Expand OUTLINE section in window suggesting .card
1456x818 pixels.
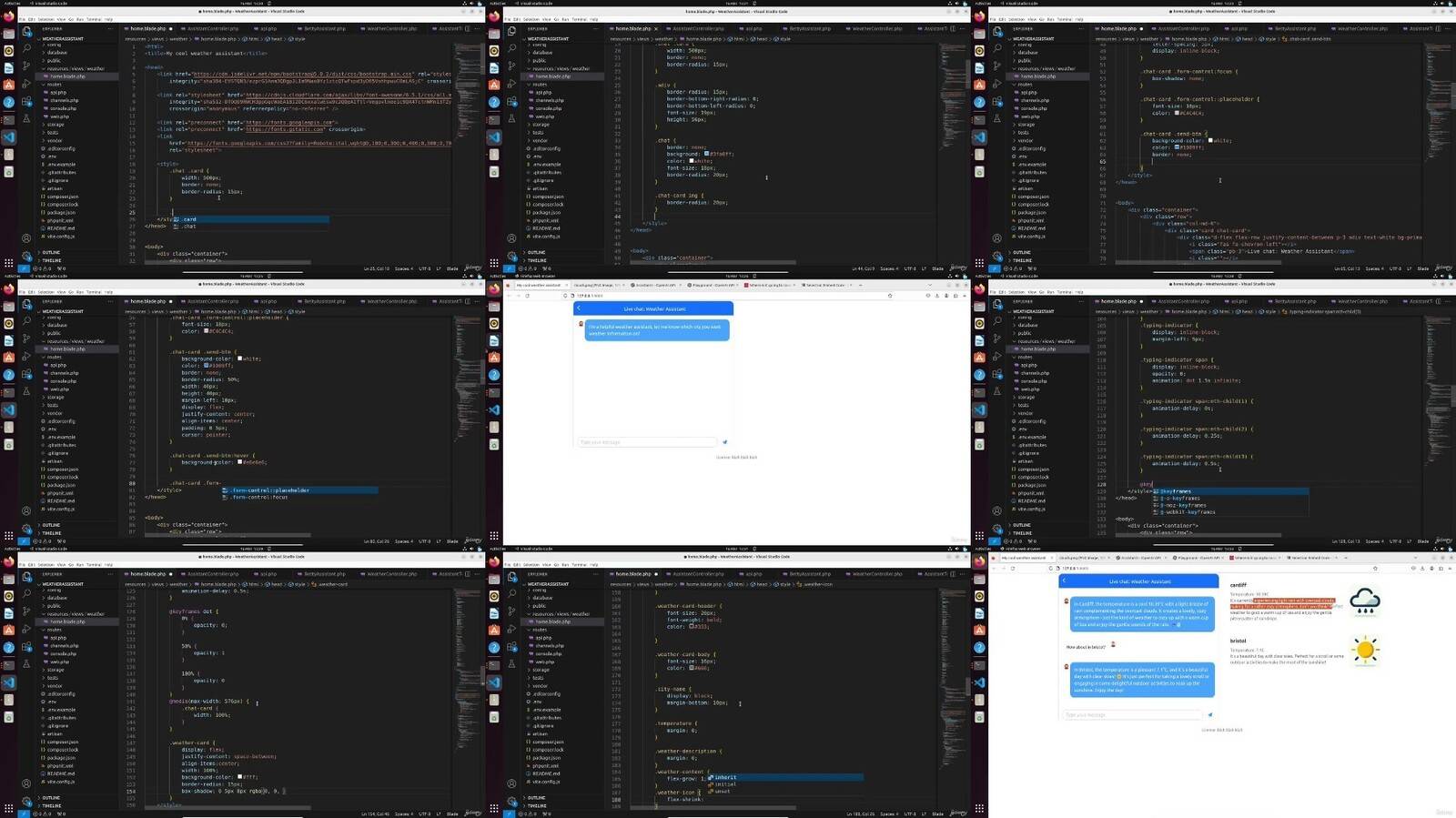51,252
